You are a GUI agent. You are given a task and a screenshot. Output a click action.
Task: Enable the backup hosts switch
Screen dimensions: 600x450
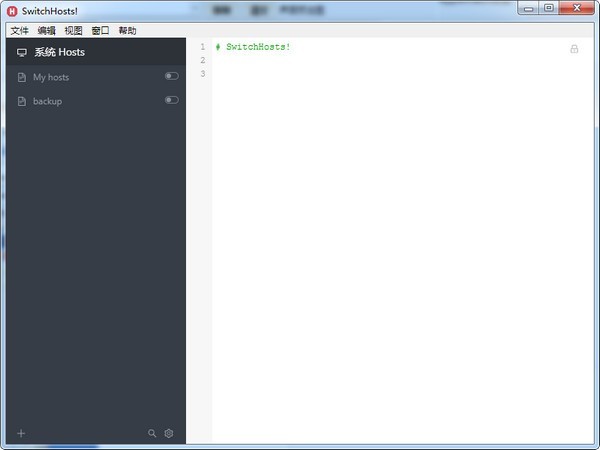pyautogui.click(x=171, y=100)
